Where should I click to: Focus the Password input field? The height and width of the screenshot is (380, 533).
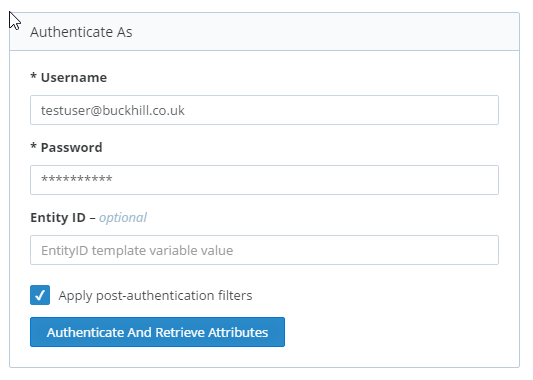click(x=264, y=180)
